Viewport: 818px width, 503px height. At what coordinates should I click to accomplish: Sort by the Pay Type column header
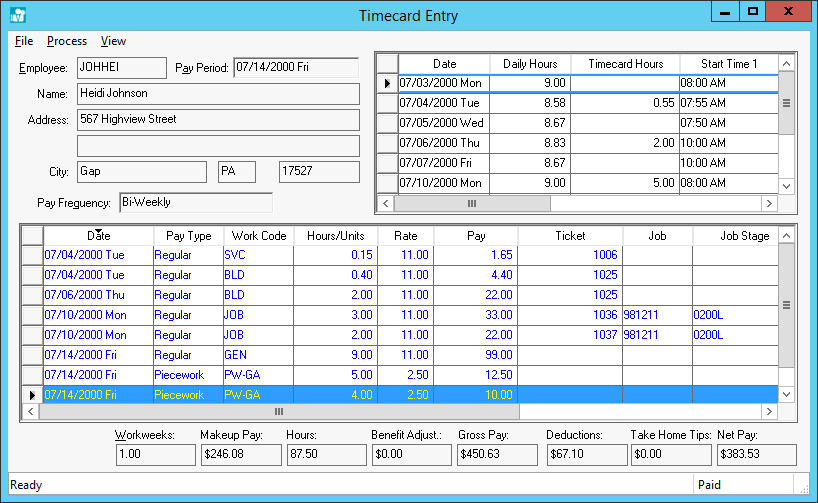coord(188,236)
